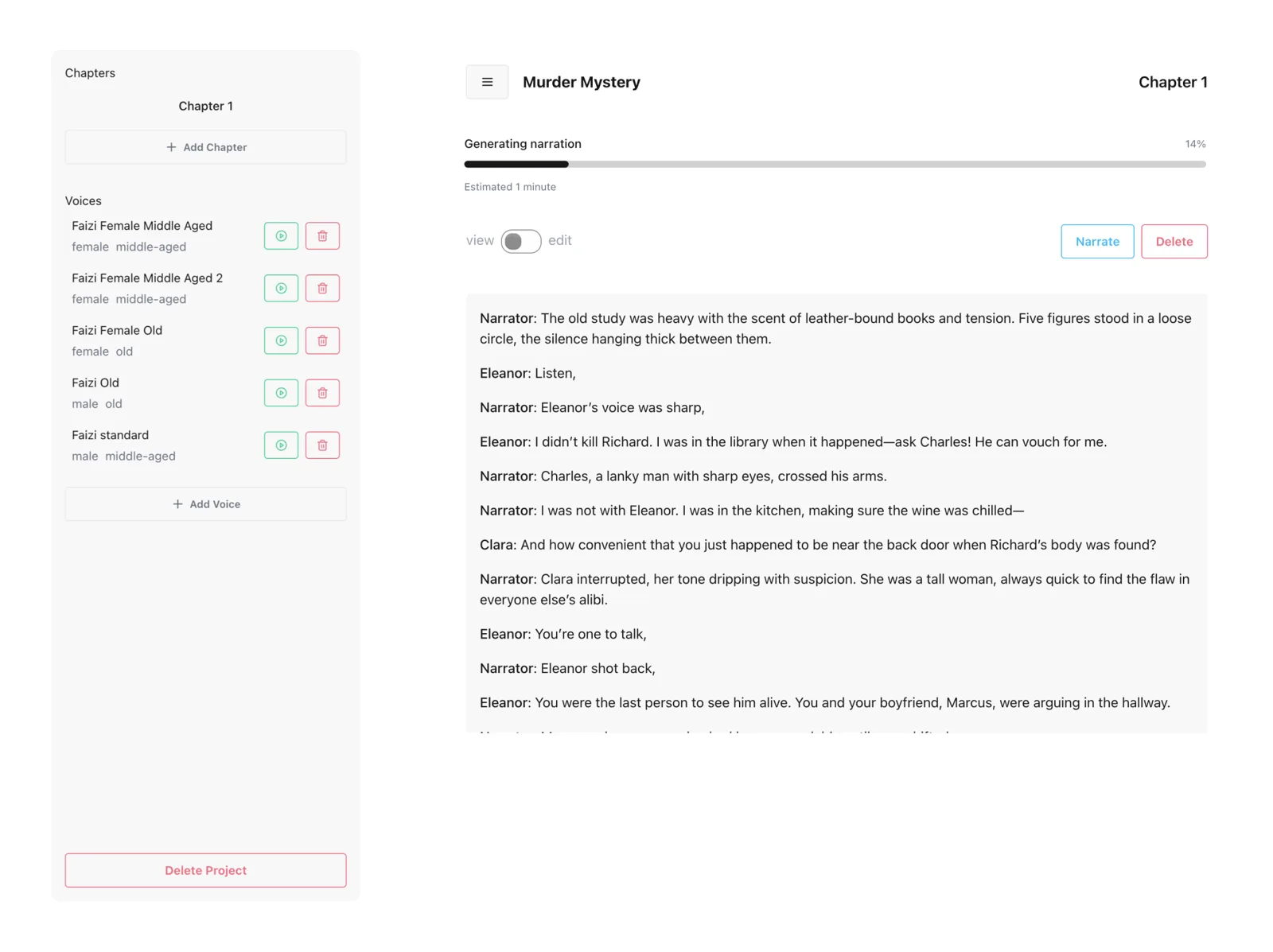Click the Murder Mystery project title
Image resolution: width=1273 pixels, height=952 pixels.
[x=581, y=82]
